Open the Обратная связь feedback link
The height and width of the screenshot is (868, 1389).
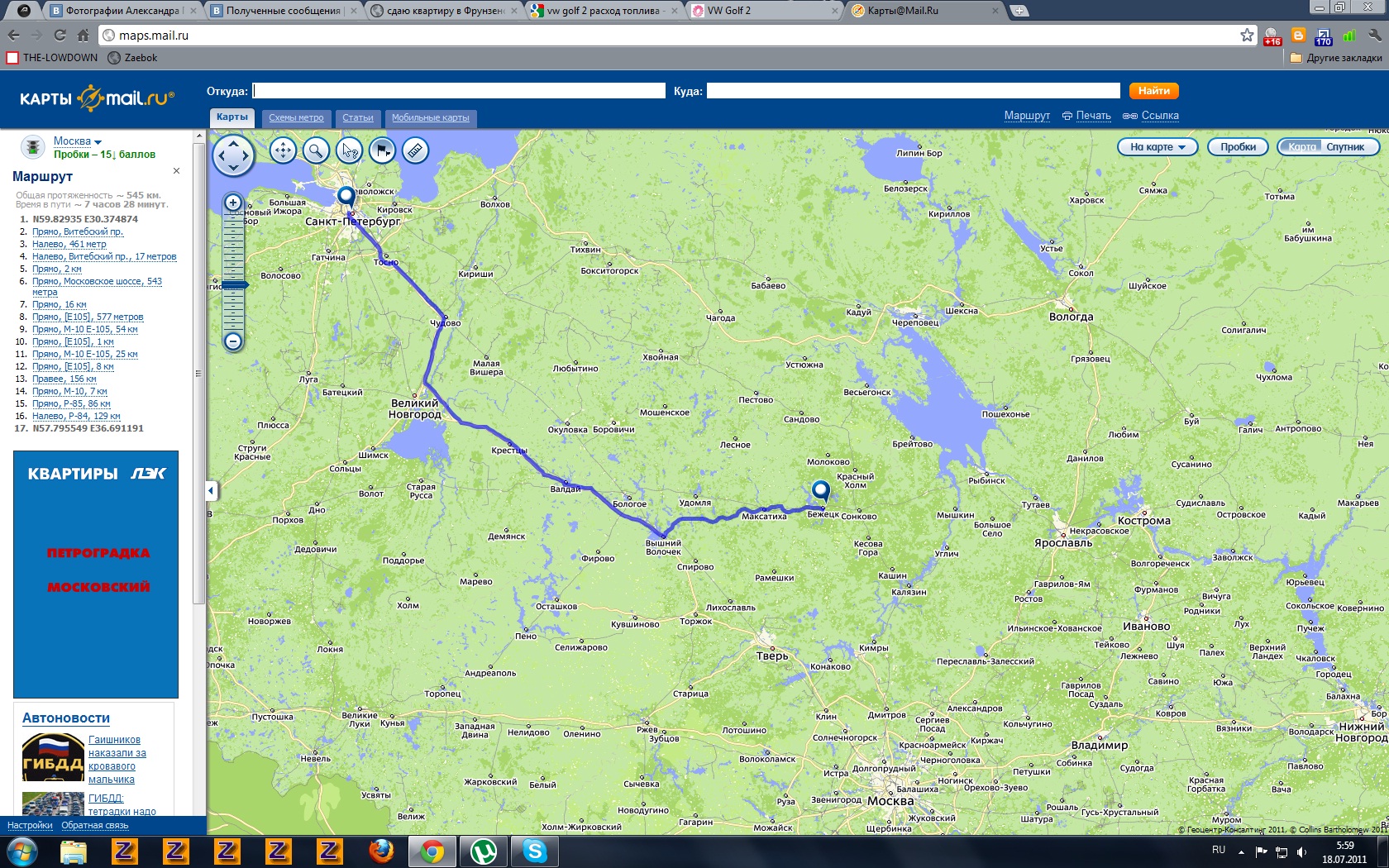click(x=95, y=825)
